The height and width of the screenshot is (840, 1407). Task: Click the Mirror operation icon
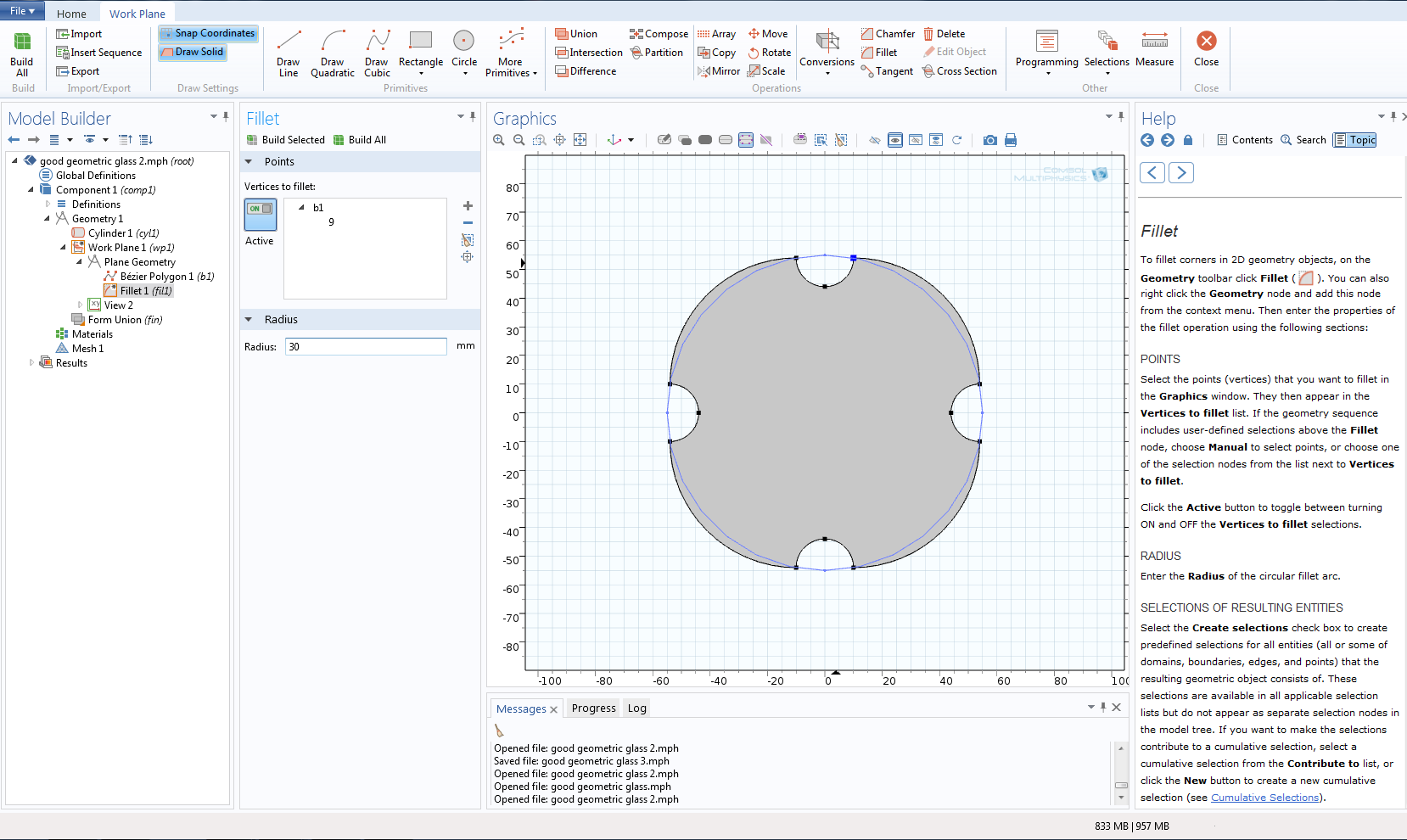tap(719, 71)
